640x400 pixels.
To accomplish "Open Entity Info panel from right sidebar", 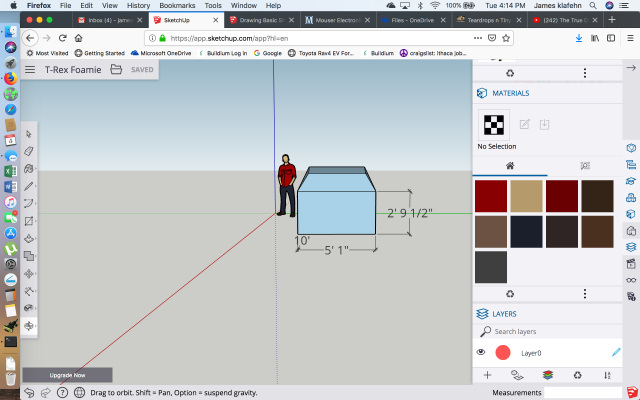I will click(631, 148).
